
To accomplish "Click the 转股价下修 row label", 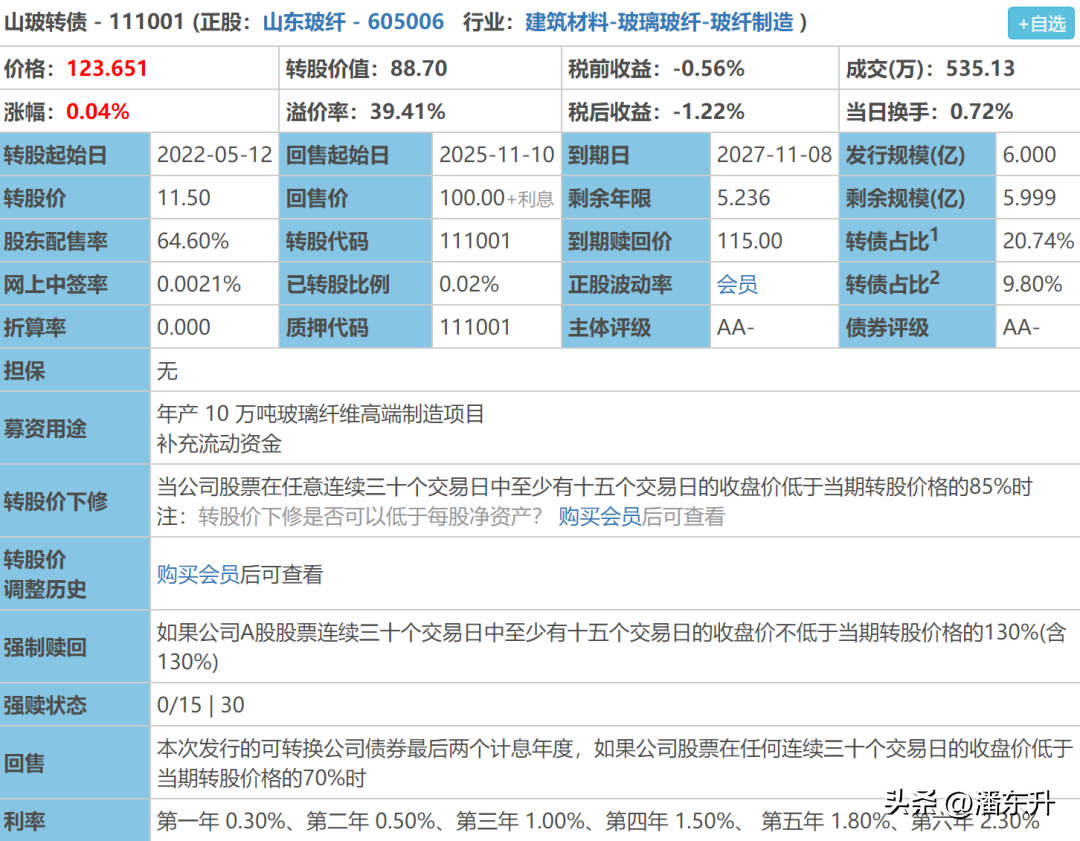I will (75, 501).
